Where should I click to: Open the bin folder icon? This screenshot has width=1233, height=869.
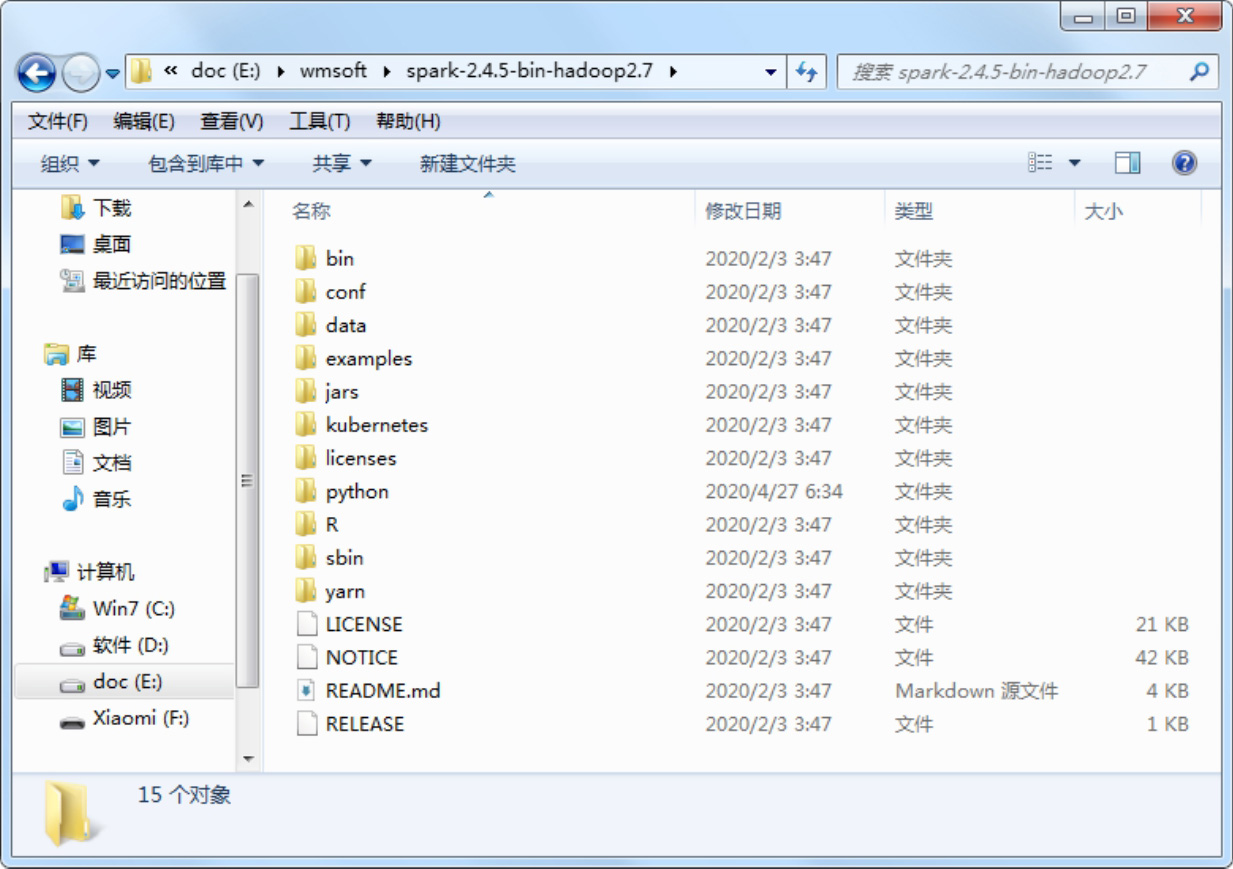[x=306, y=258]
